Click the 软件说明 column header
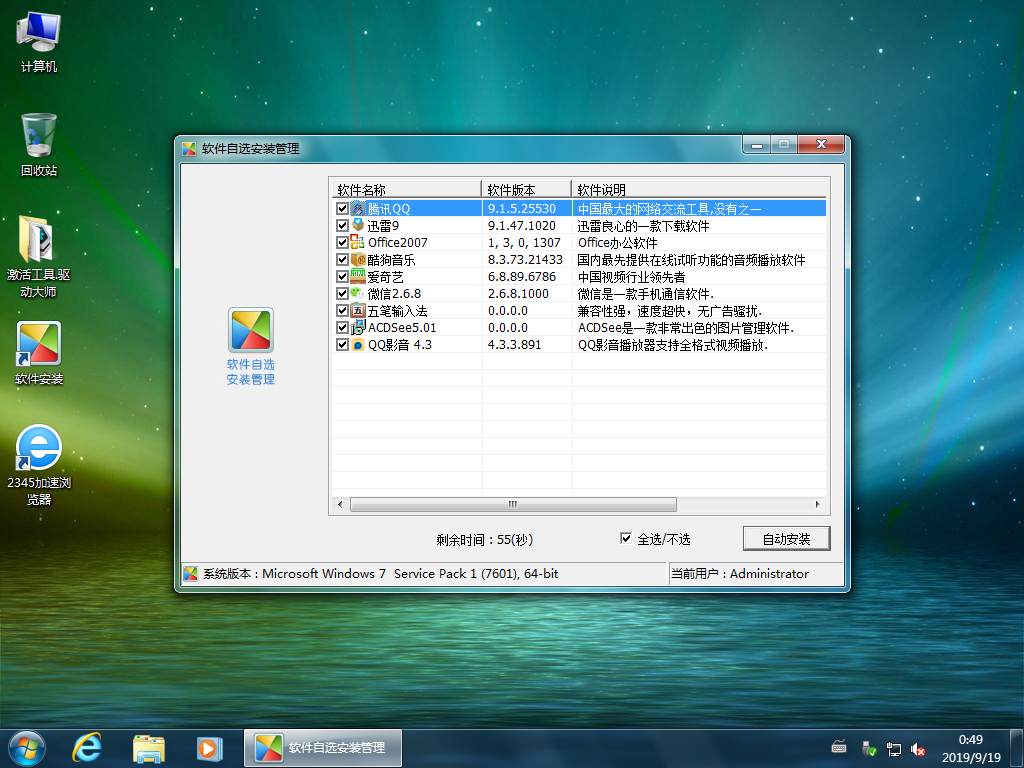The width and height of the screenshot is (1024, 768). 699,189
